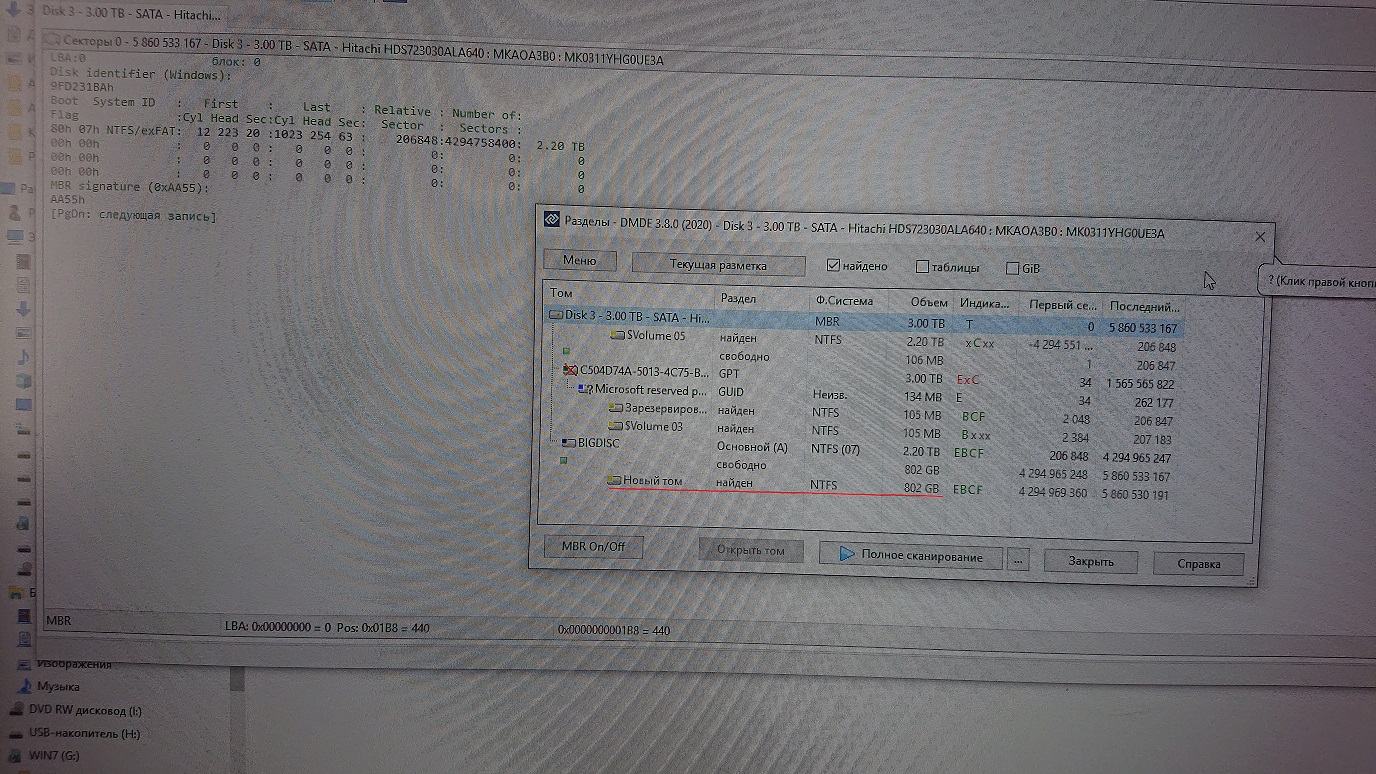Start Полное сканирование
Viewport: 1376px width, 774px height.
[910, 556]
